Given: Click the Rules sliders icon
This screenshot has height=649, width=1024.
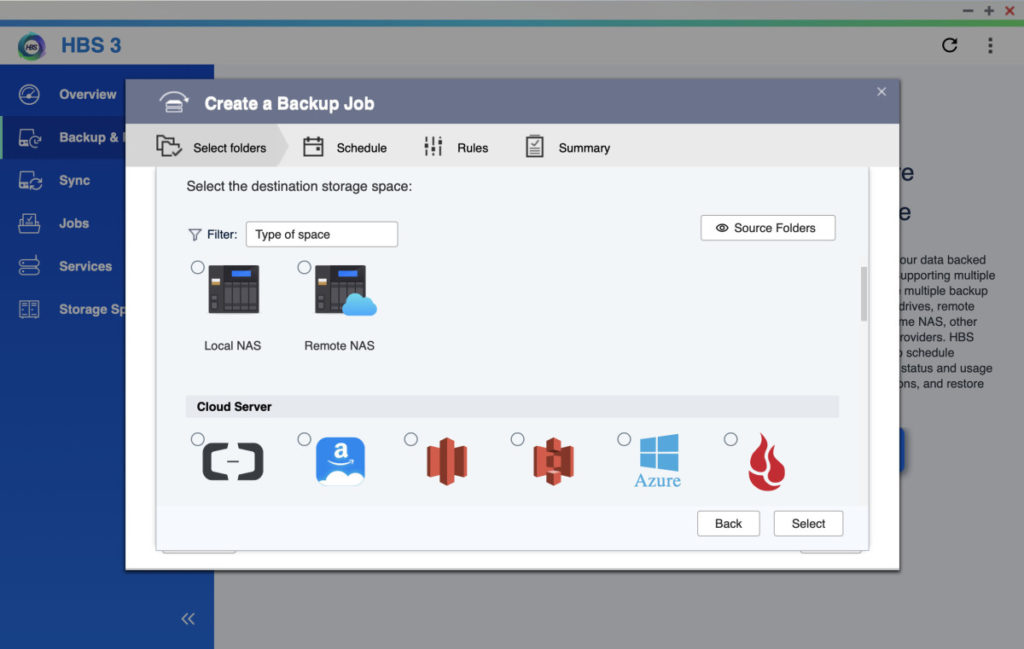Looking at the screenshot, I should click(x=433, y=146).
